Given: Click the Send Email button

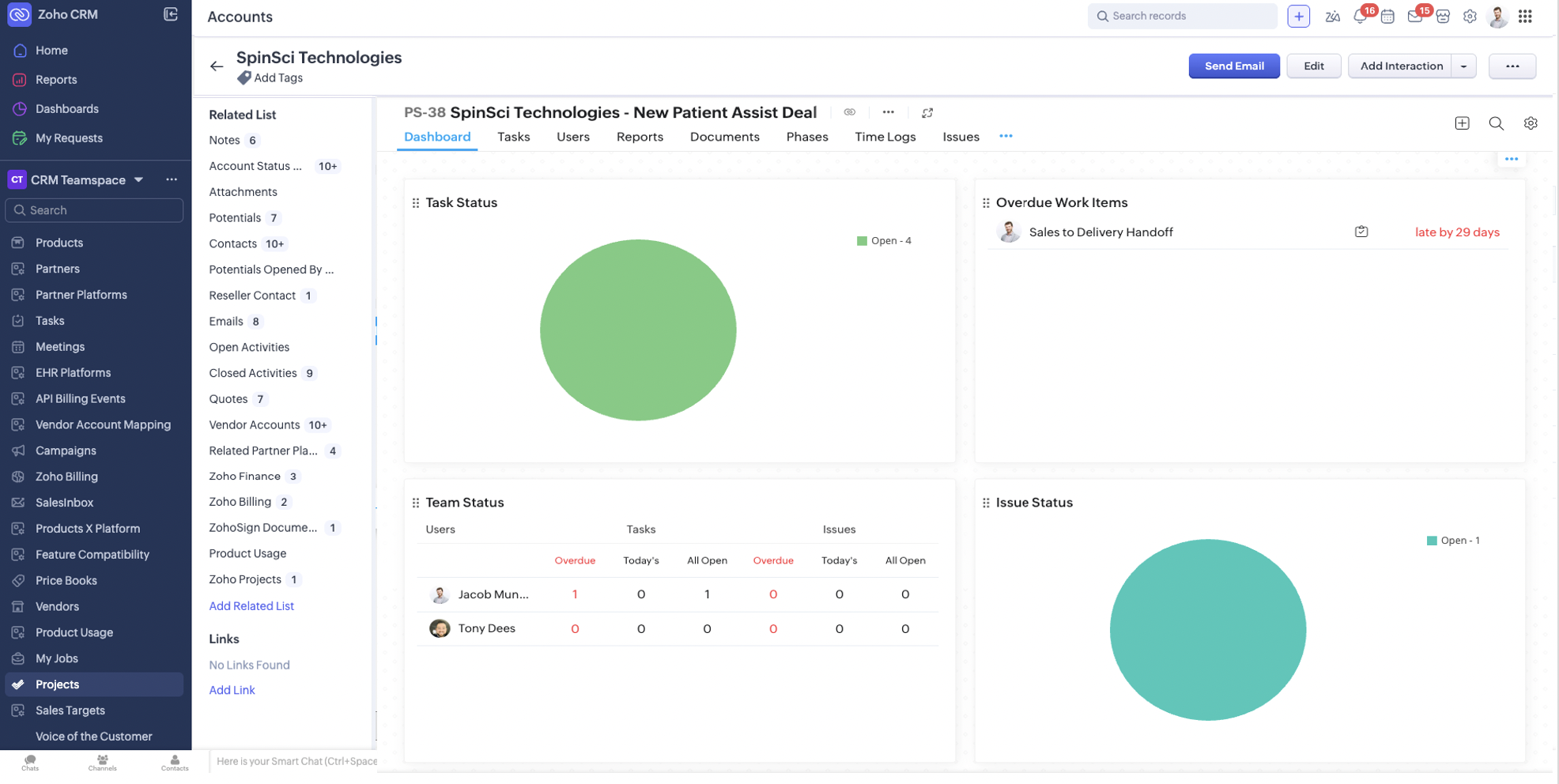Looking at the screenshot, I should (1233, 66).
